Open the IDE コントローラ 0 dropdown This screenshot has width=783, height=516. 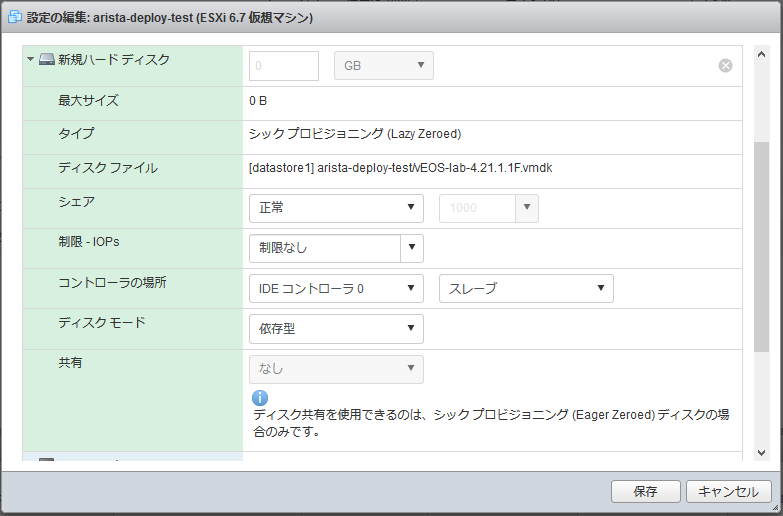[336, 288]
